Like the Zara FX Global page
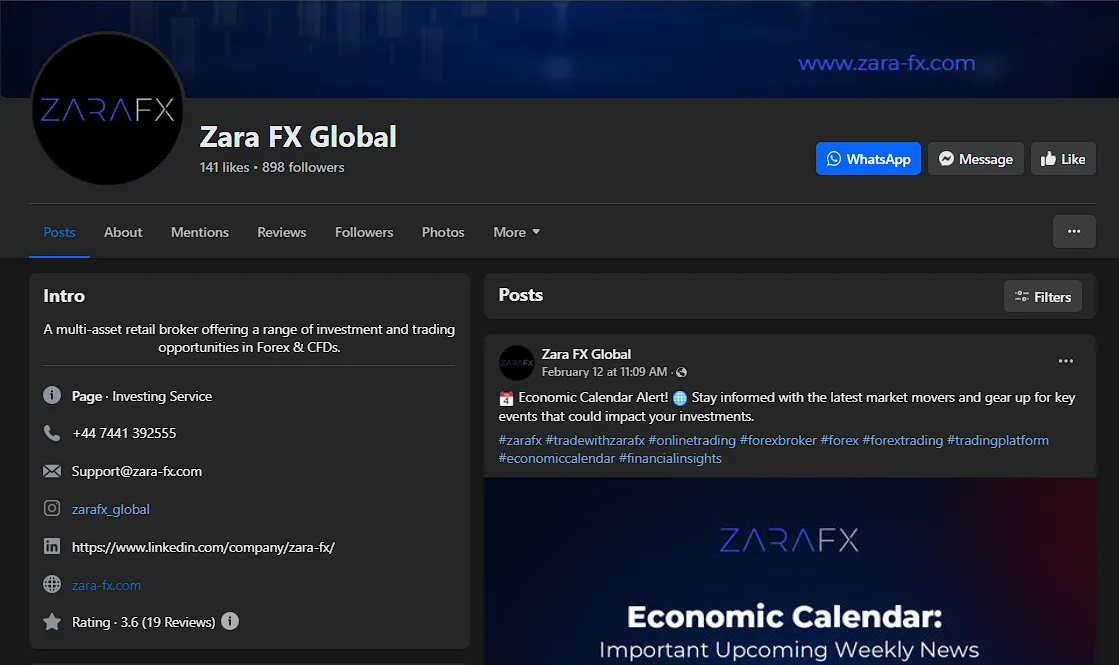The width and height of the screenshot is (1119, 665). click(1063, 158)
